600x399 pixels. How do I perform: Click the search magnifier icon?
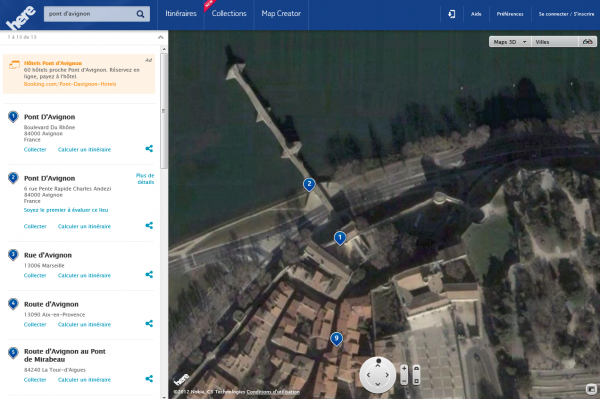point(140,14)
